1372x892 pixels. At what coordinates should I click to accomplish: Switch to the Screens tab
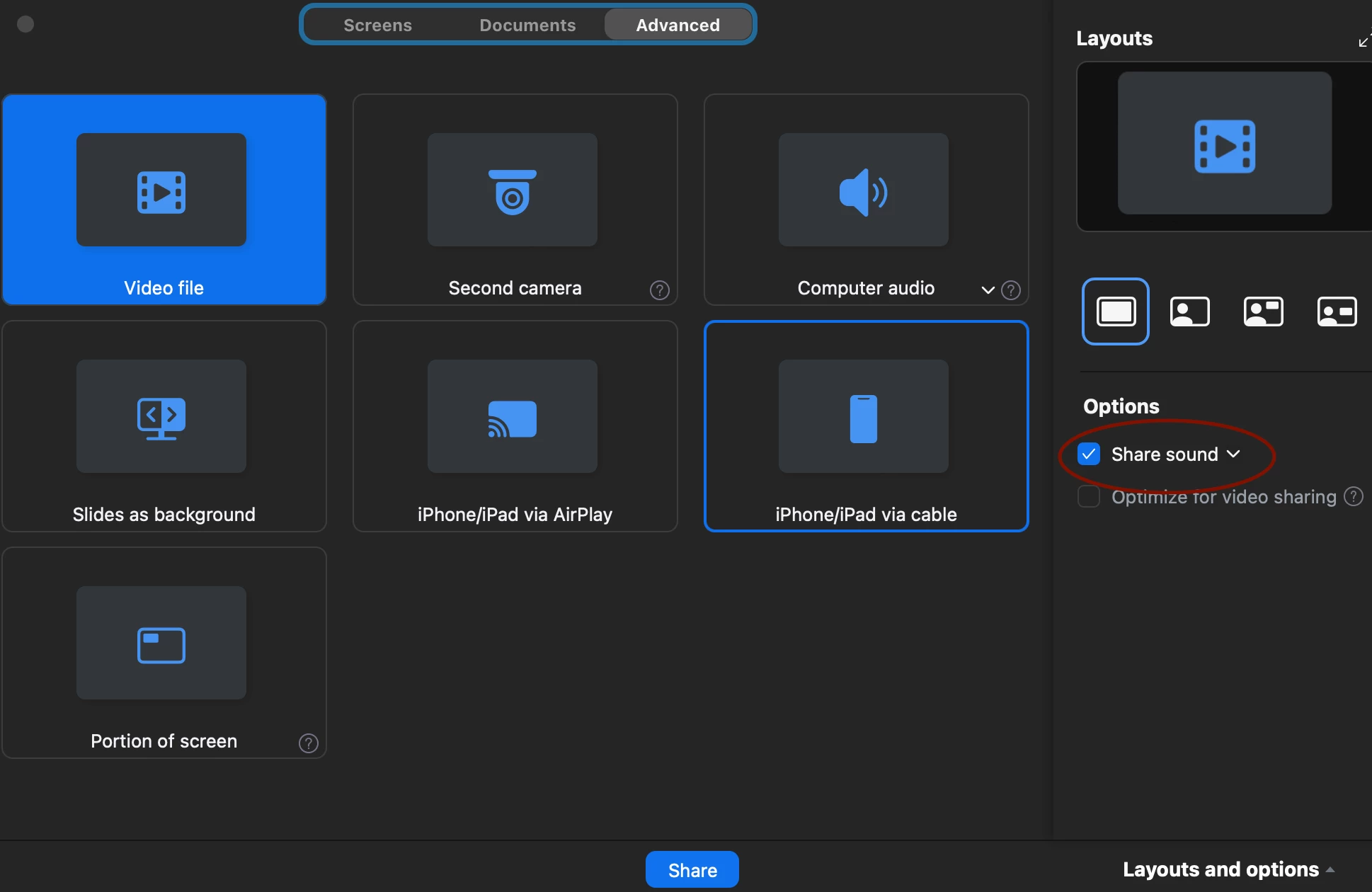click(x=377, y=25)
